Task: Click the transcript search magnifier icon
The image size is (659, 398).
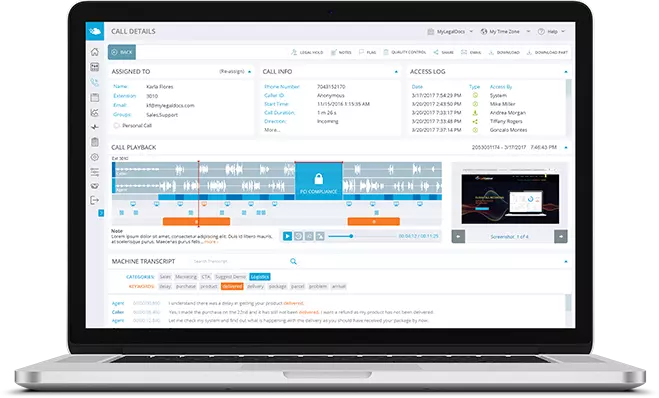Action: (293, 261)
